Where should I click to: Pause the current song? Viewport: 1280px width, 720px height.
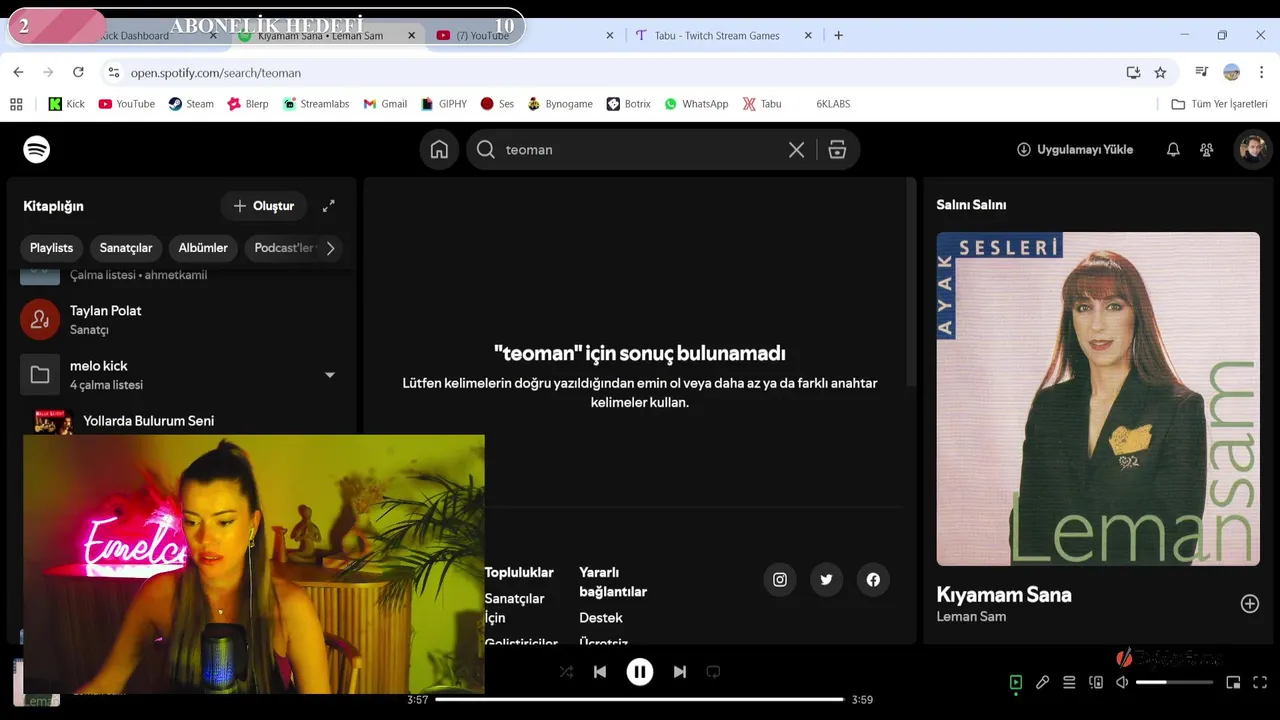(x=640, y=672)
